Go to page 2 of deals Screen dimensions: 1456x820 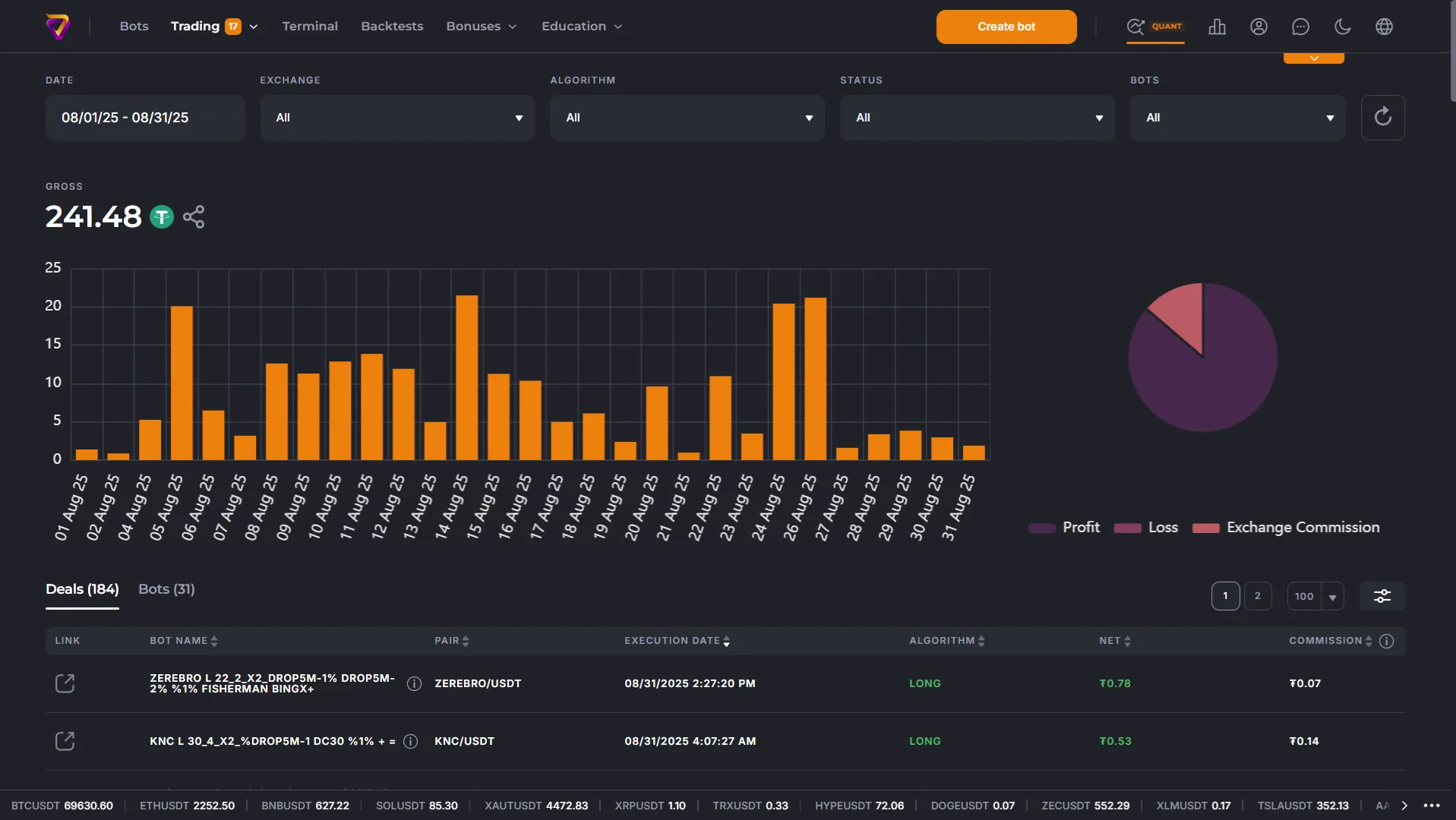1257,596
